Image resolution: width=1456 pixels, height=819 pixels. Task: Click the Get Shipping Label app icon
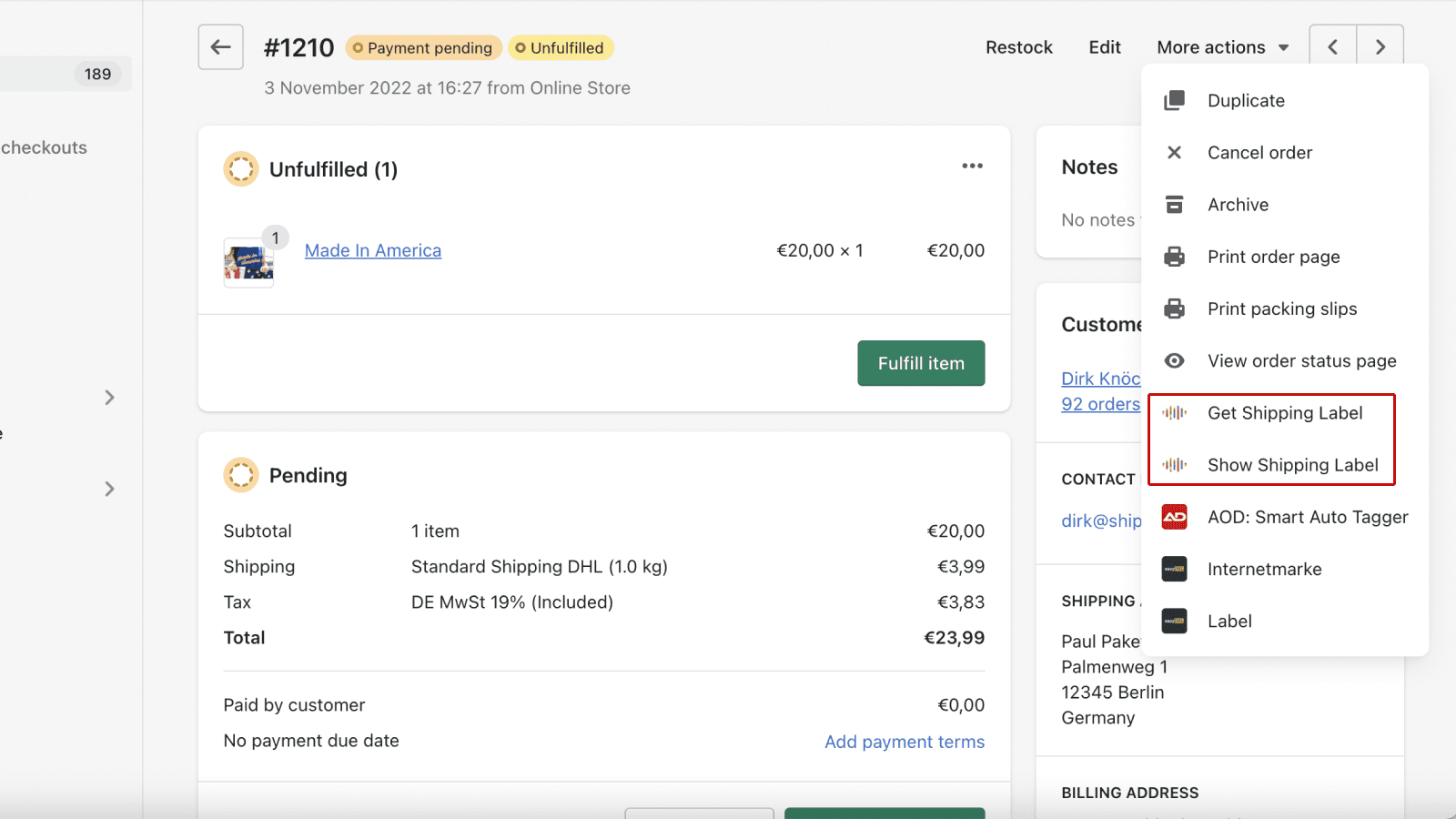1176,412
